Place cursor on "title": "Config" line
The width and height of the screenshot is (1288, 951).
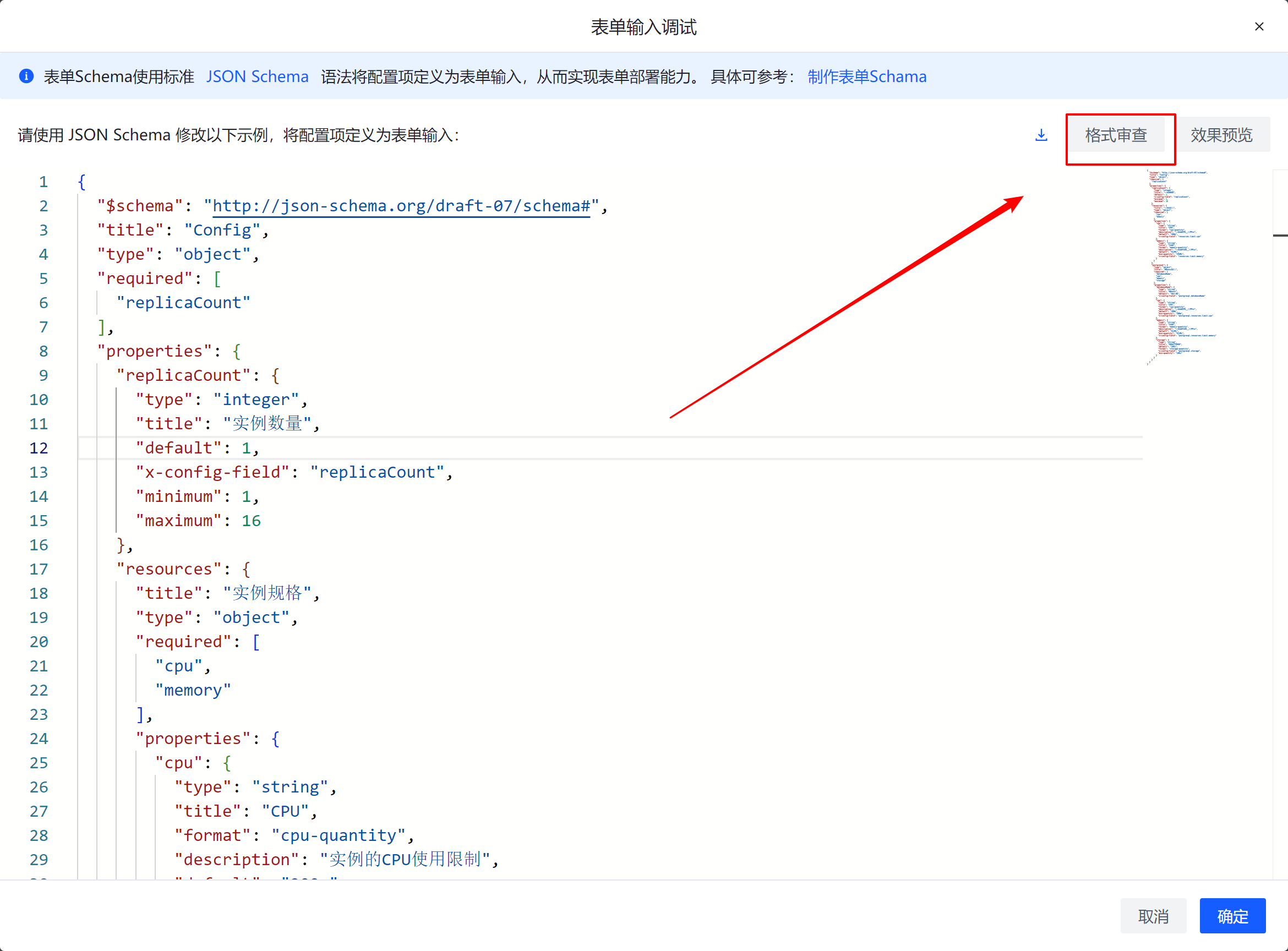(183, 230)
